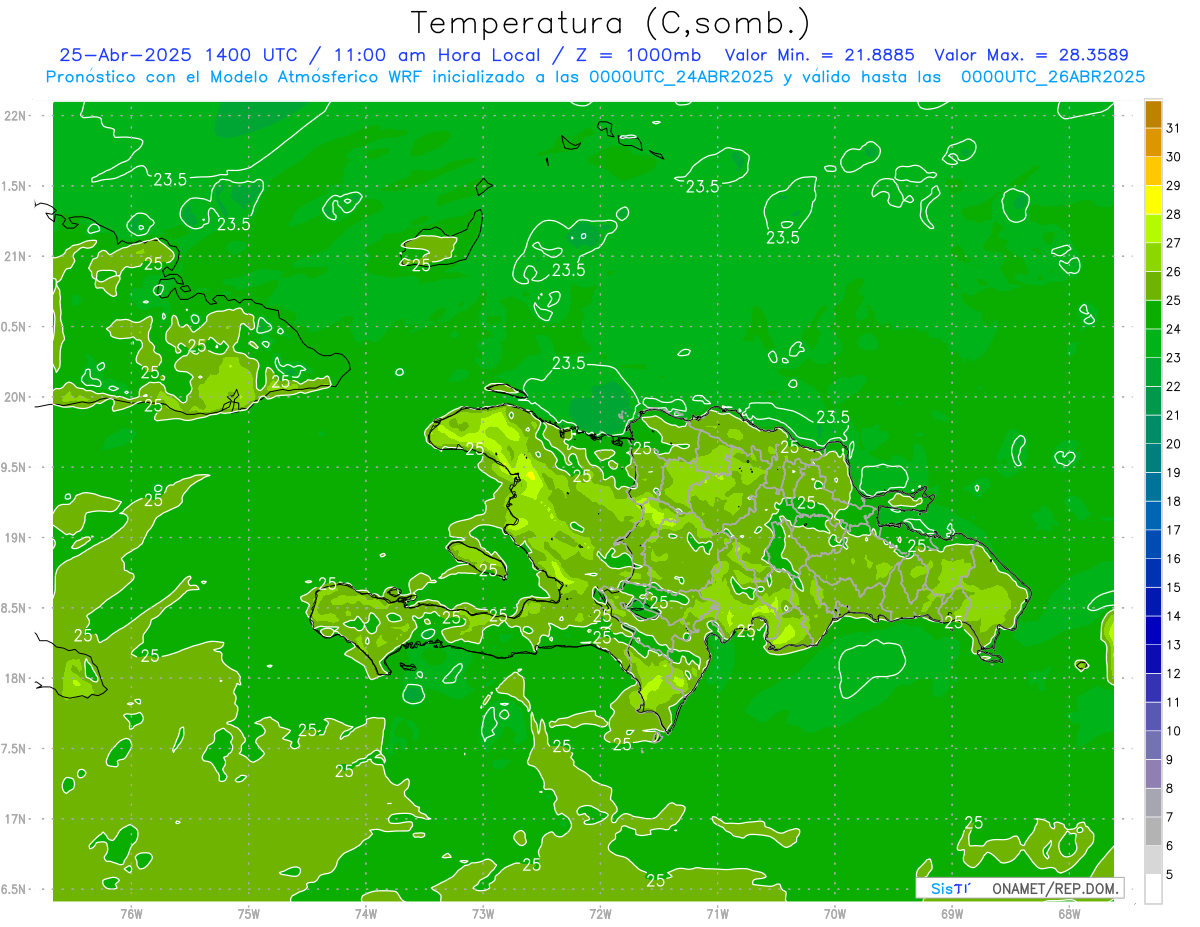The width and height of the screenshot is (1200, 927).
Task: Click the '68W' longitude label
Action: 1069,913
